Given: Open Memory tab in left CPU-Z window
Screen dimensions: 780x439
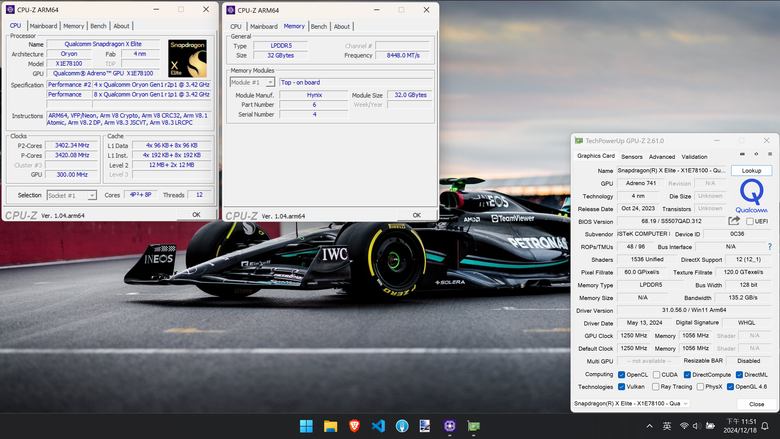Looking at the screenshot, I should (74, 26).
